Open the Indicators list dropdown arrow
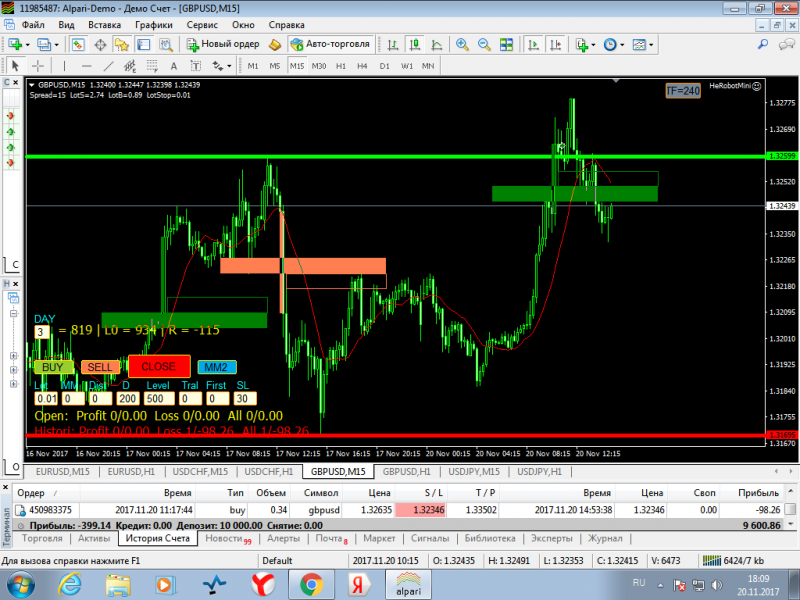 pos(593,45)
